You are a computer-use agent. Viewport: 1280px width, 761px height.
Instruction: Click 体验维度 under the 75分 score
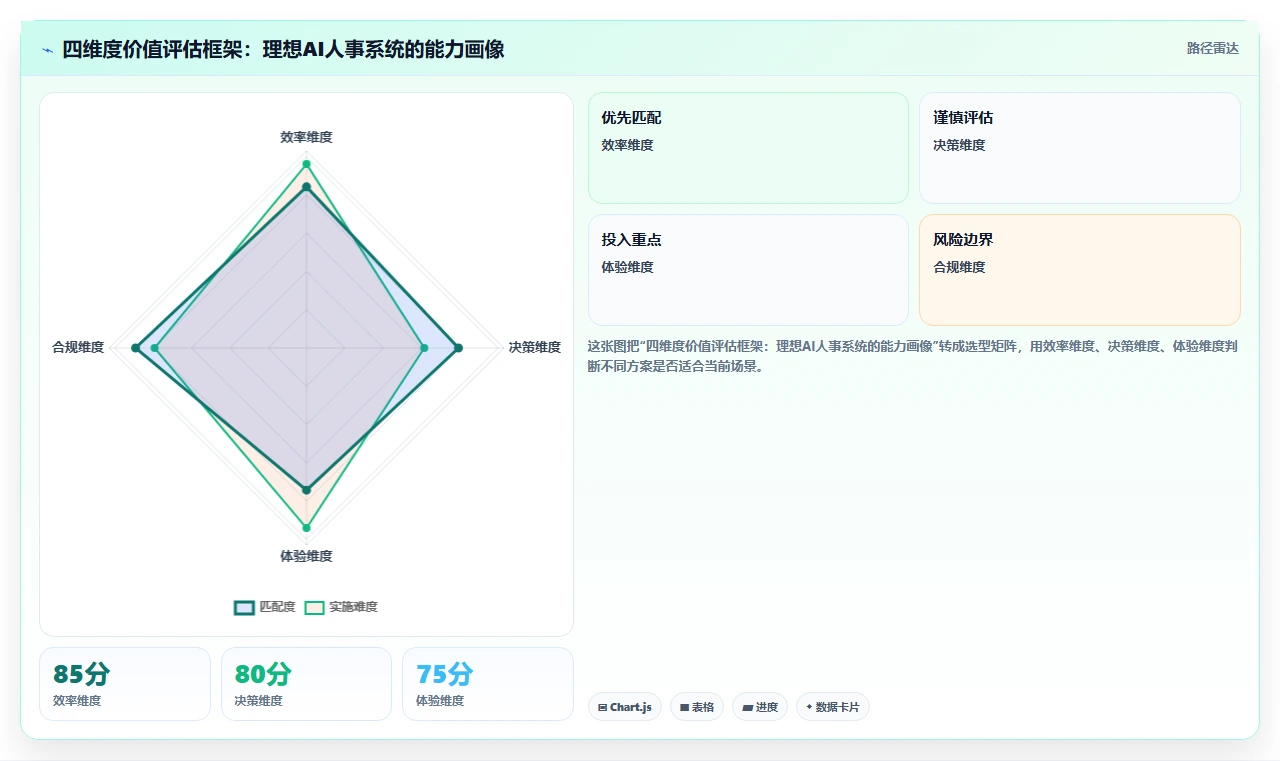tap(440, 701)
